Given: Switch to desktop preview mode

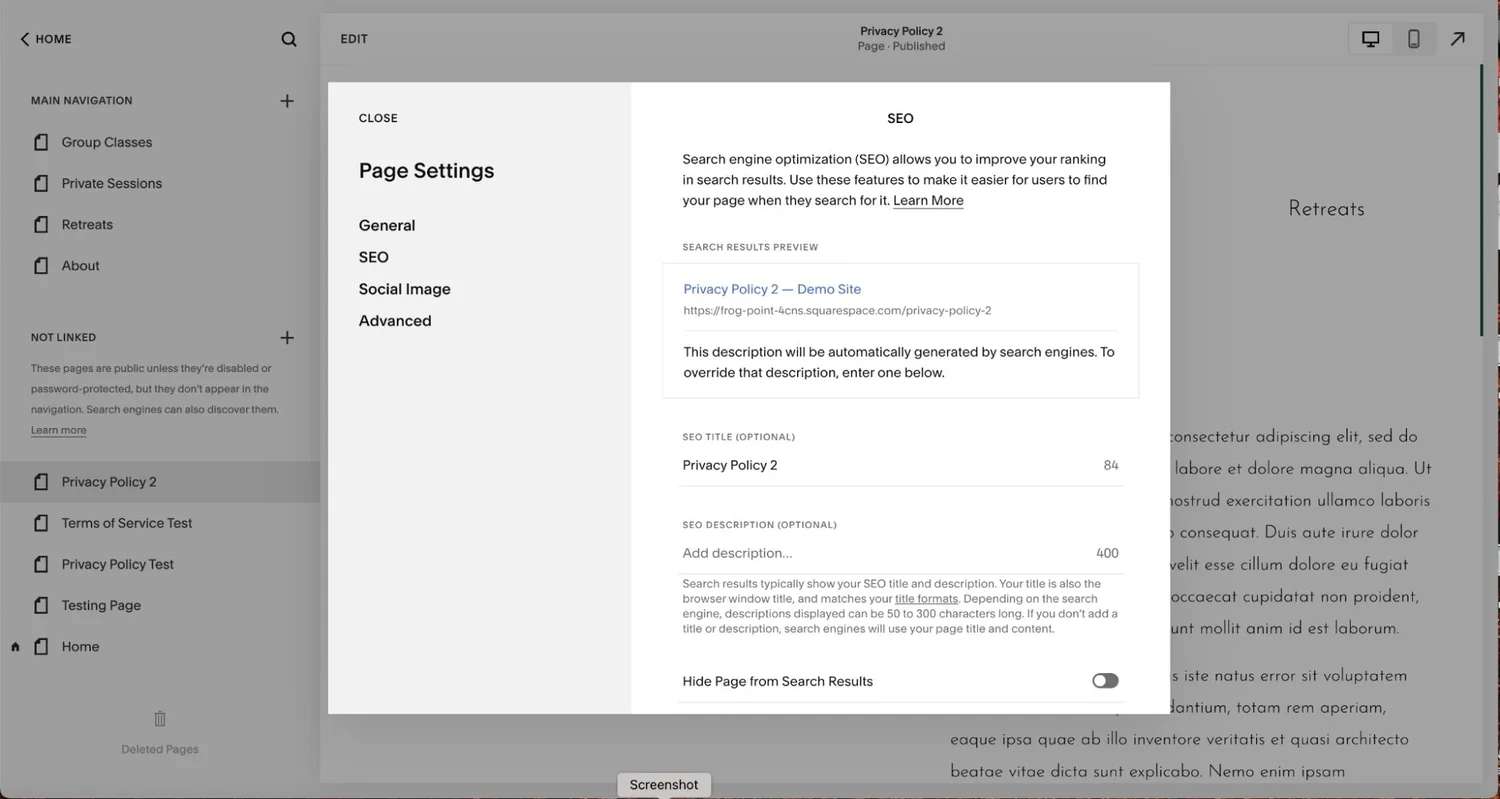Looking at the screenshot, I should (x=1369, y=38).
